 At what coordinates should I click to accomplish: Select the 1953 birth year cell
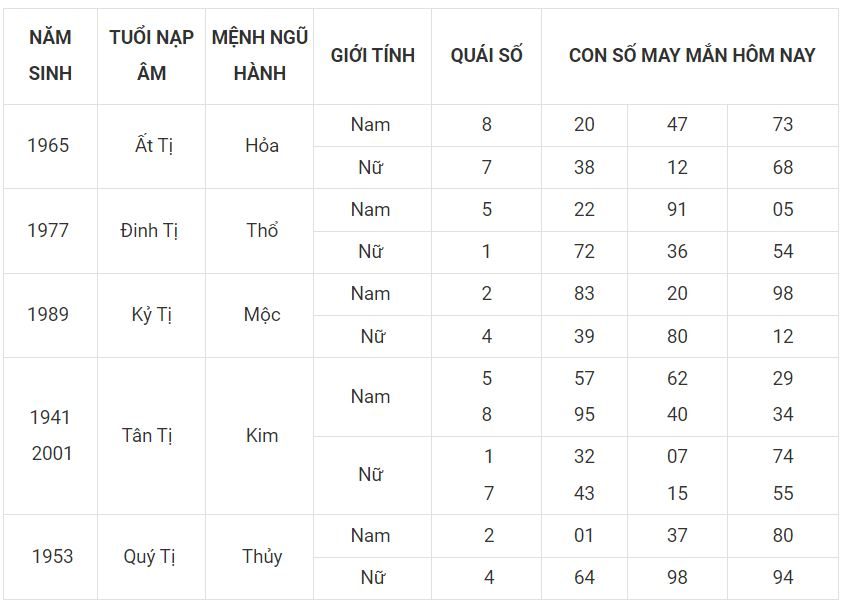52,556
